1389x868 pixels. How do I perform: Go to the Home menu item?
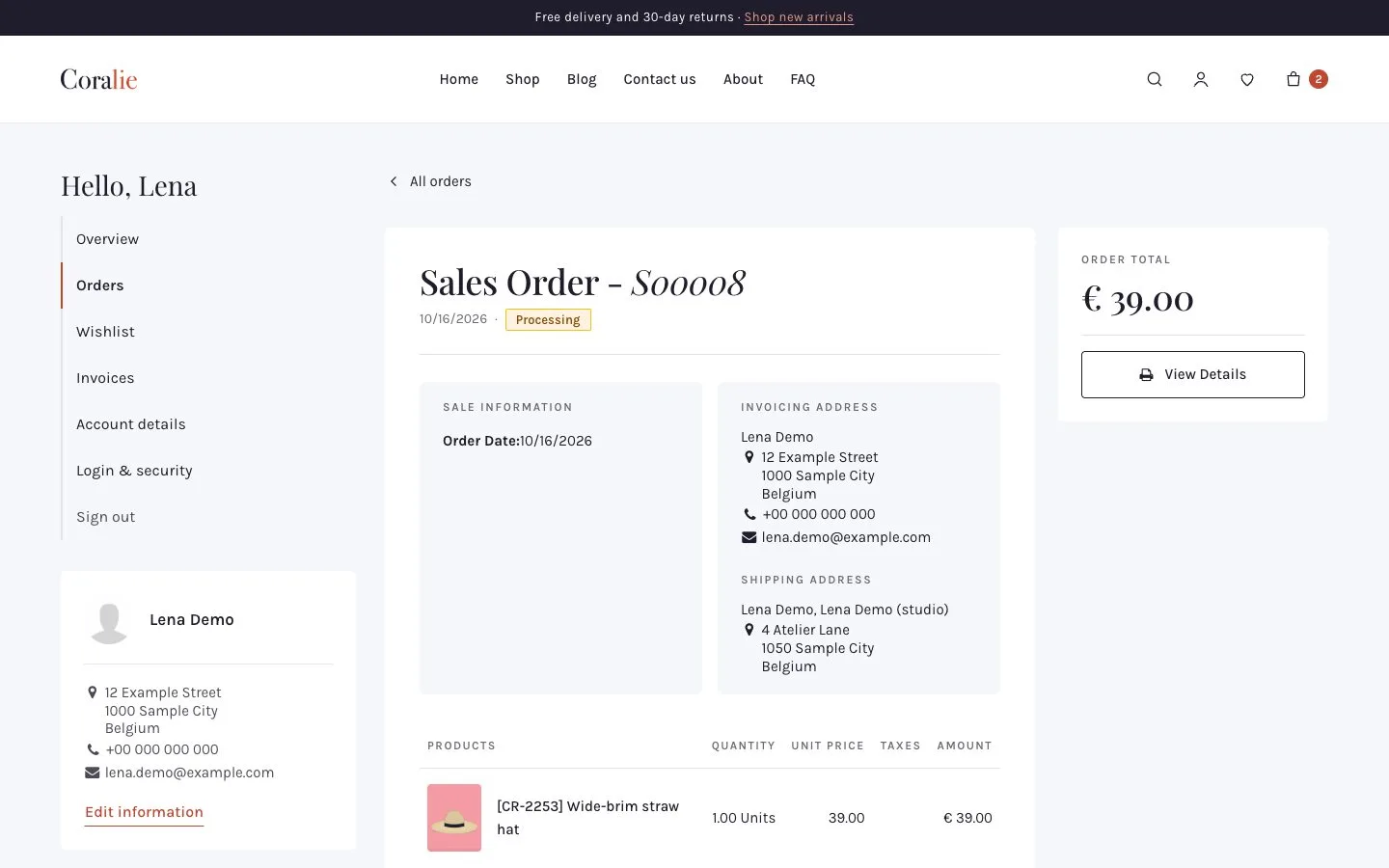click(459, 79)
